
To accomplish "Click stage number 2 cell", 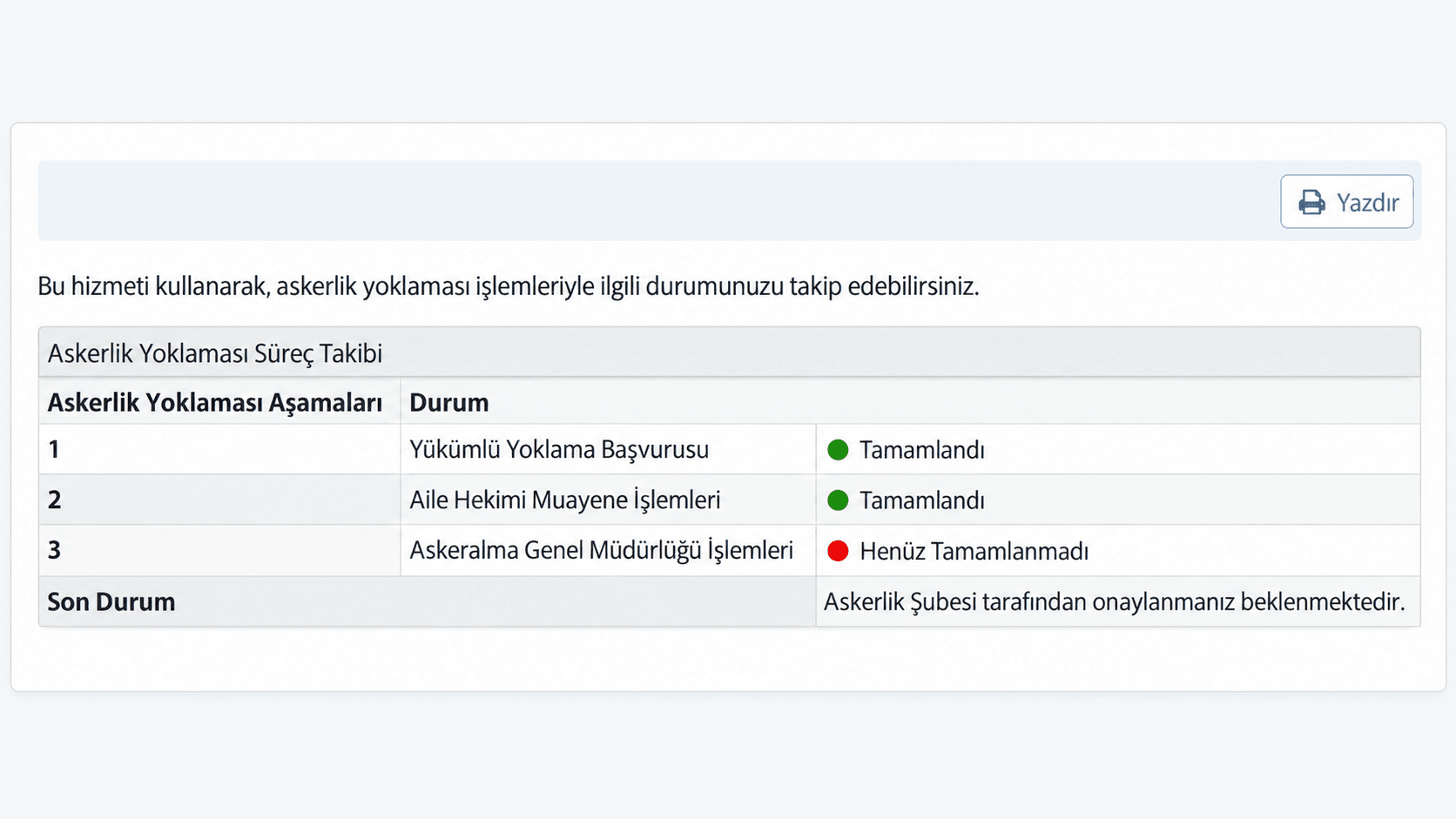I will coord(219,500).
